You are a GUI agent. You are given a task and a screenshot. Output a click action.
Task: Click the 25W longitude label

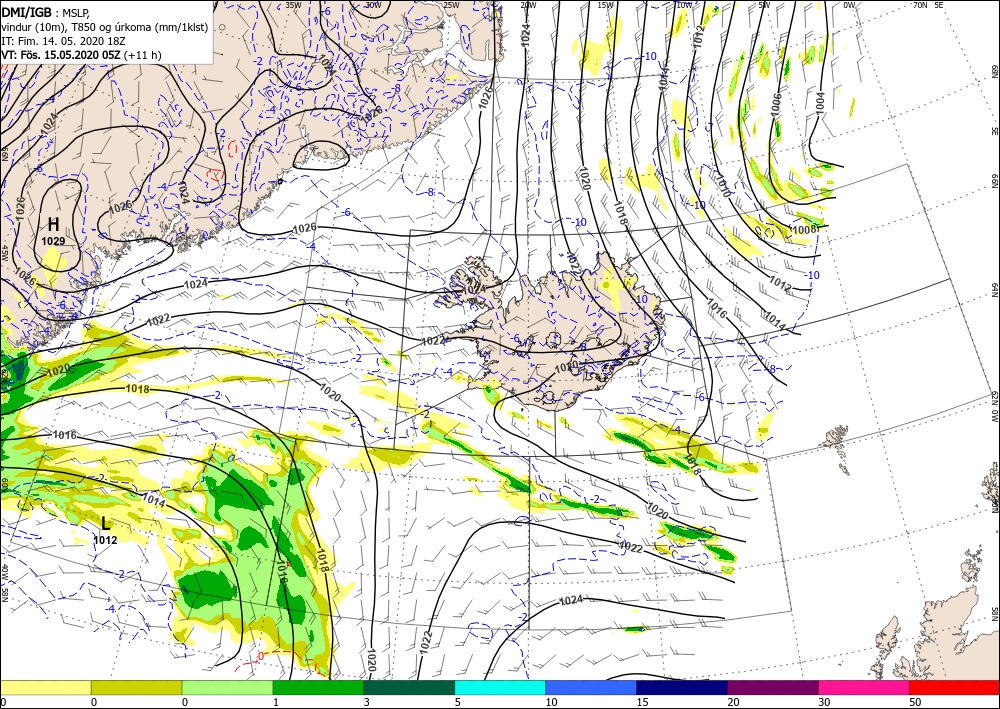click(x=451, y=5)
